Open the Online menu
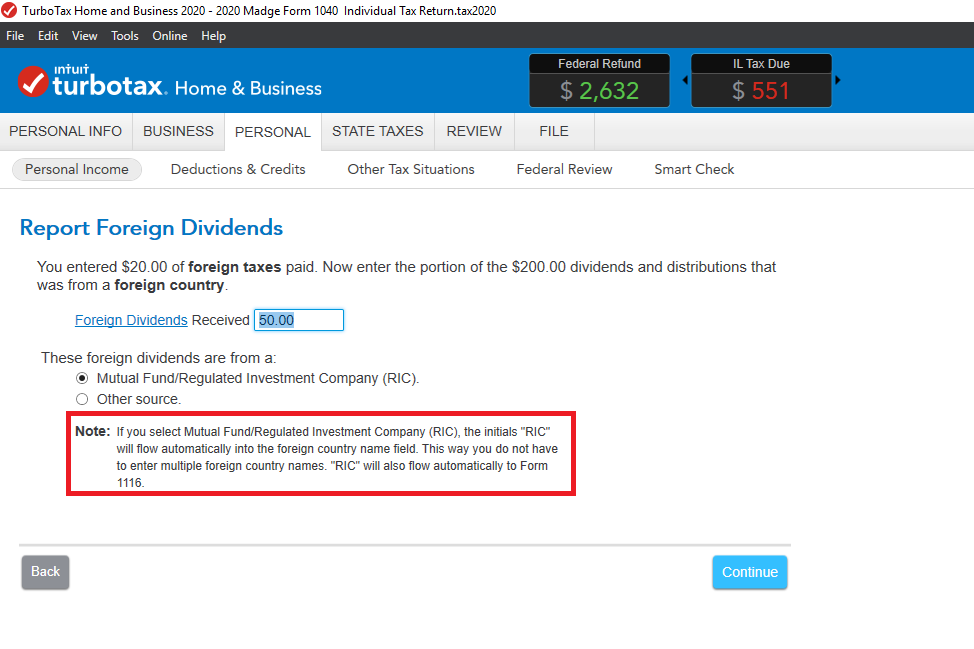This screenshot has height=649, width=974. [170, 36]
